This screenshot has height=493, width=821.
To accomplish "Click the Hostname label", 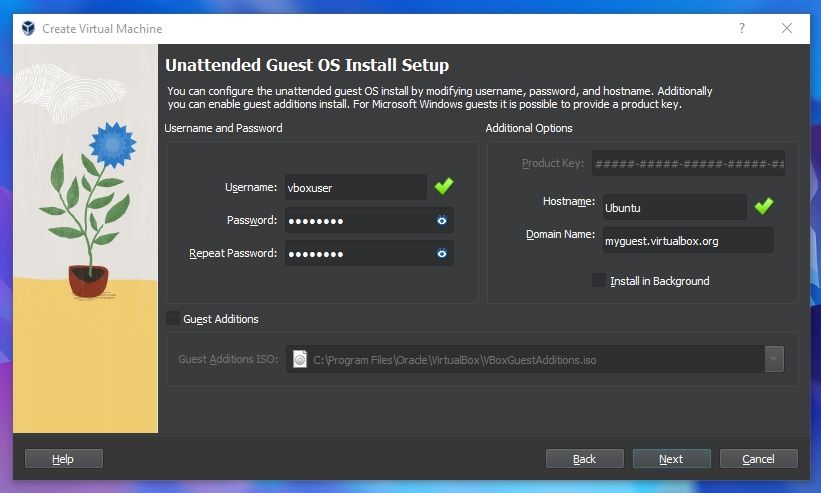I will (569, 201).
